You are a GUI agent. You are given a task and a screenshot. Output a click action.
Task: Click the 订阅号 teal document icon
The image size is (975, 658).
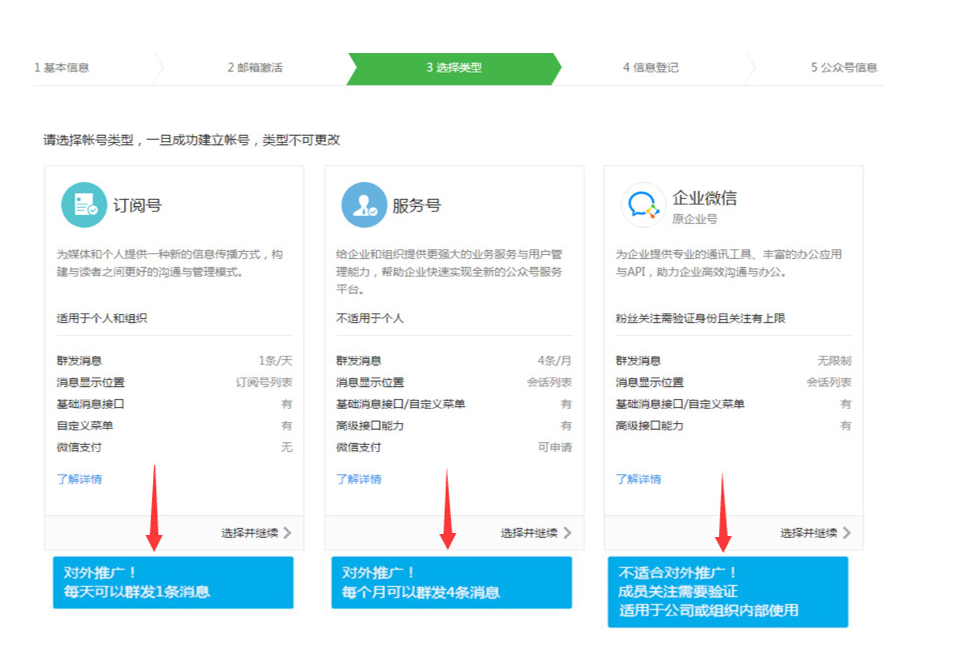(84, 205)
